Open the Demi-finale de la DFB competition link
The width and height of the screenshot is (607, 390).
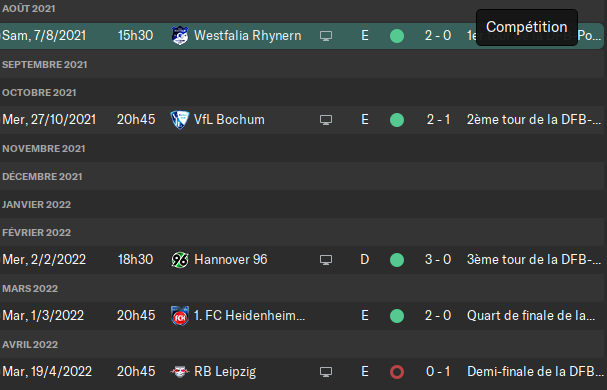click(x=535, y=372)
